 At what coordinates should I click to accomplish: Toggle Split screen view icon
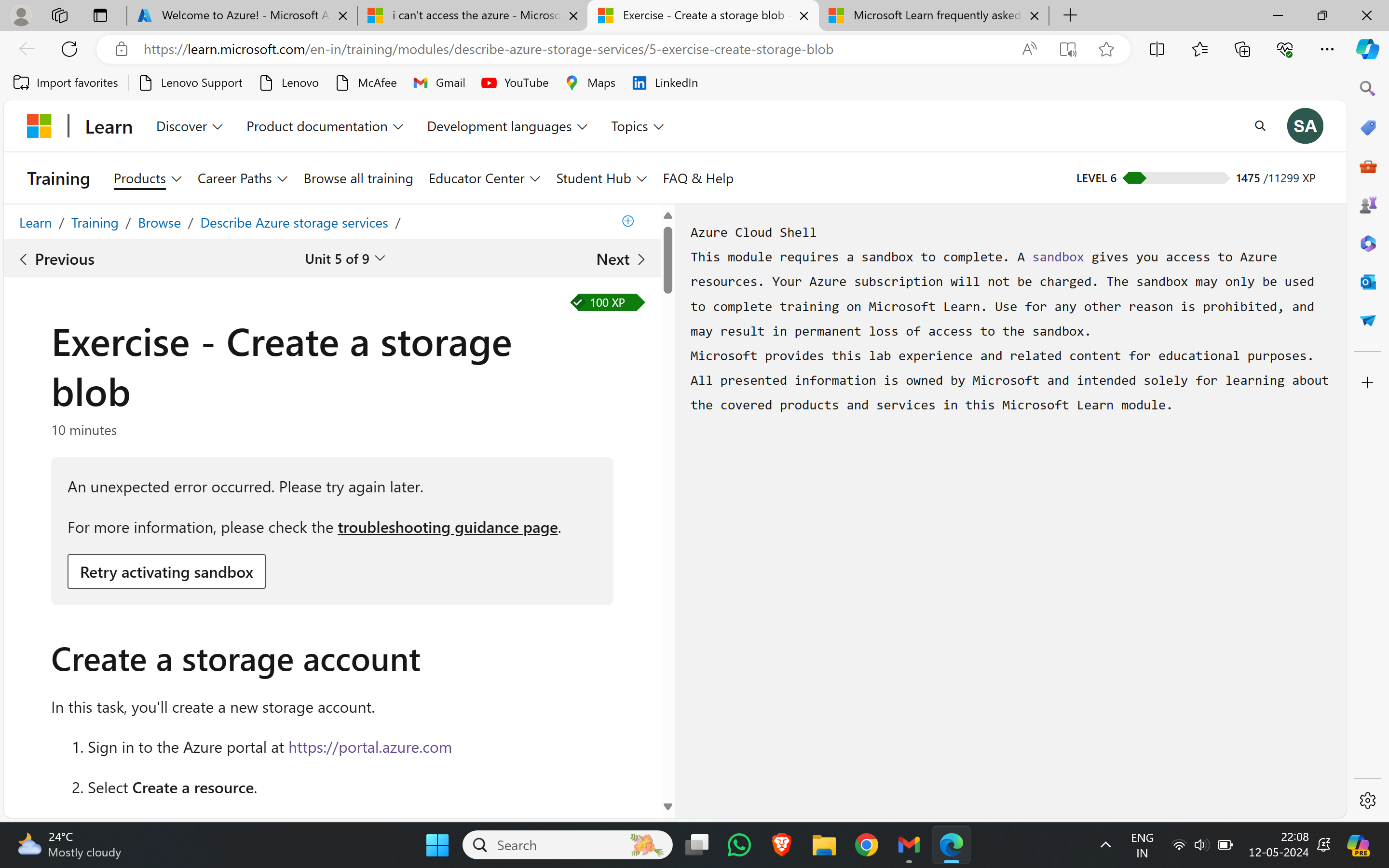point(1157,49)
